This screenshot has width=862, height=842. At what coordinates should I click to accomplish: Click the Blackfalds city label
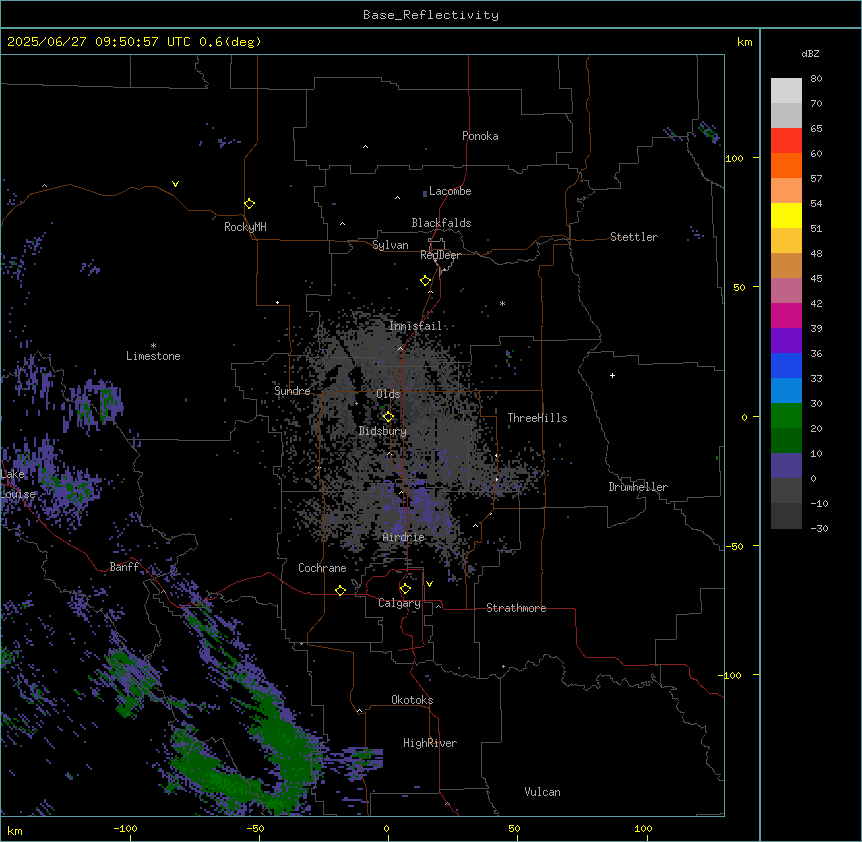(441, 223)
